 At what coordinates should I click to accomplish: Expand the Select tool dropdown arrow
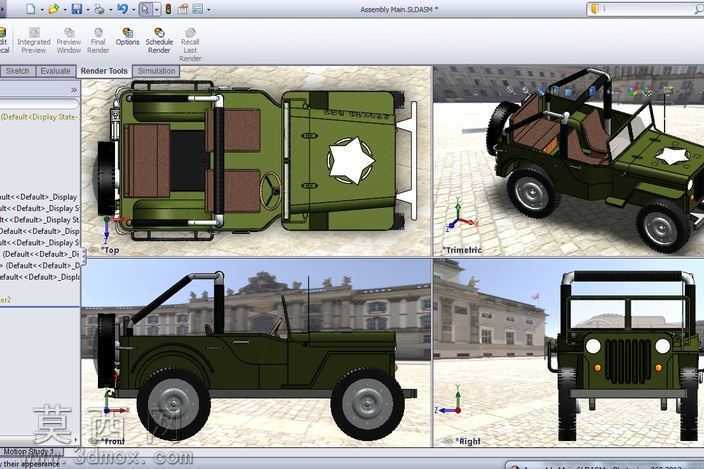coord(157,9)
